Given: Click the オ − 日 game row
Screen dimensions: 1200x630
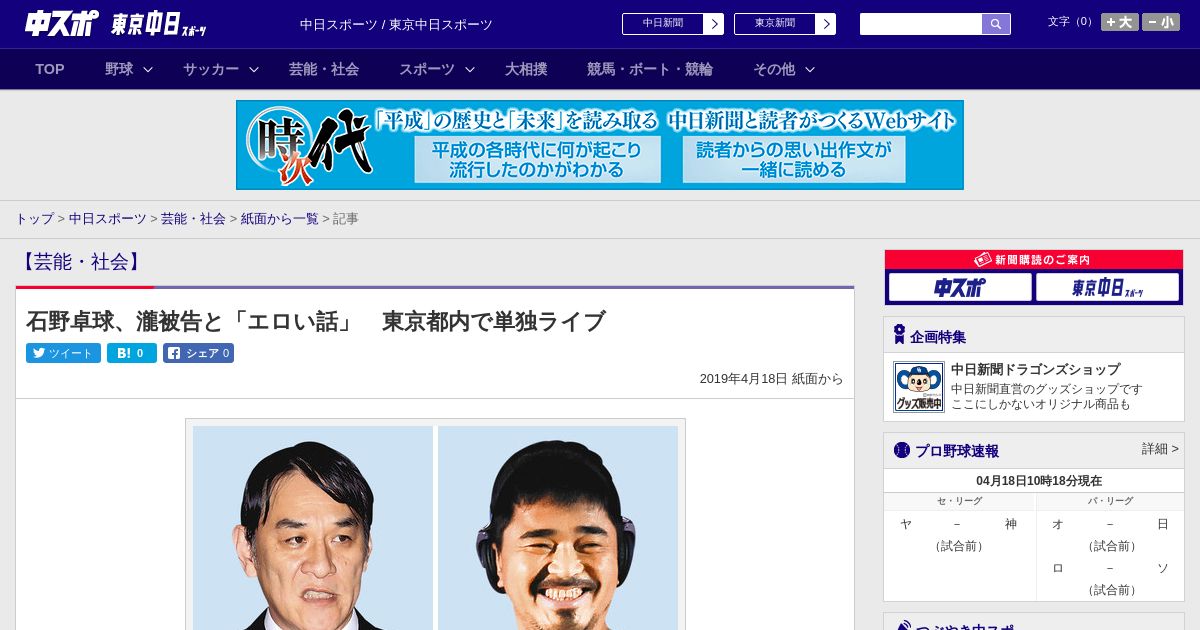Looking at the screenshot, I should click(1110, 524).
